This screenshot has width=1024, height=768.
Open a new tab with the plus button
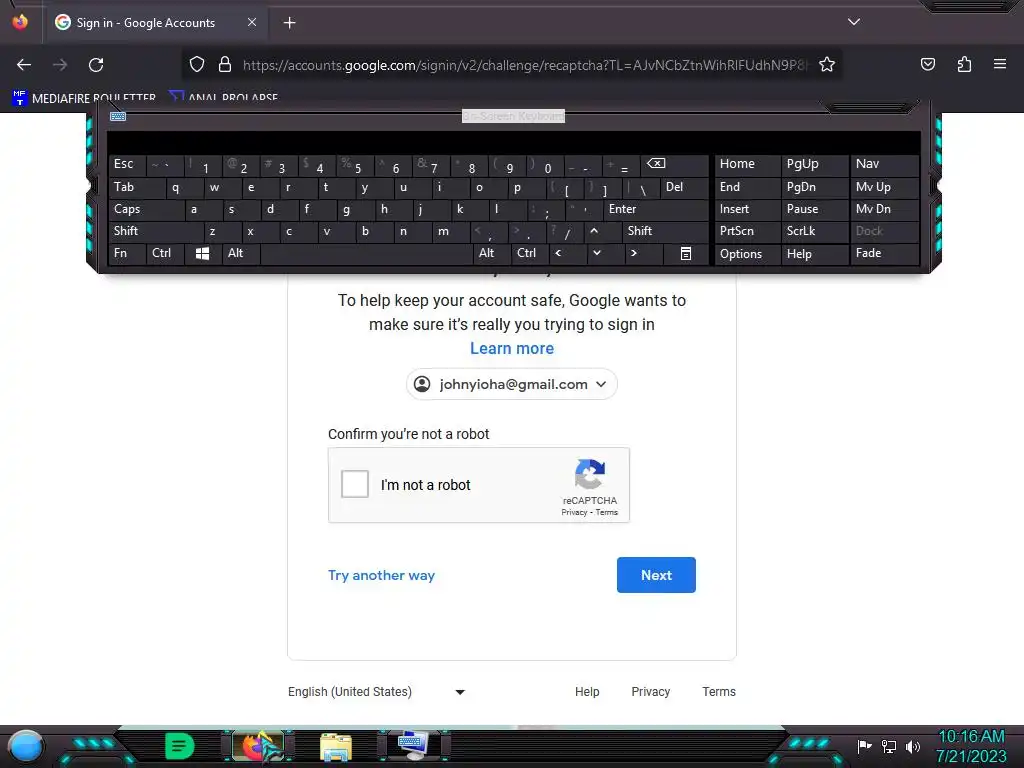pos(289,23)
